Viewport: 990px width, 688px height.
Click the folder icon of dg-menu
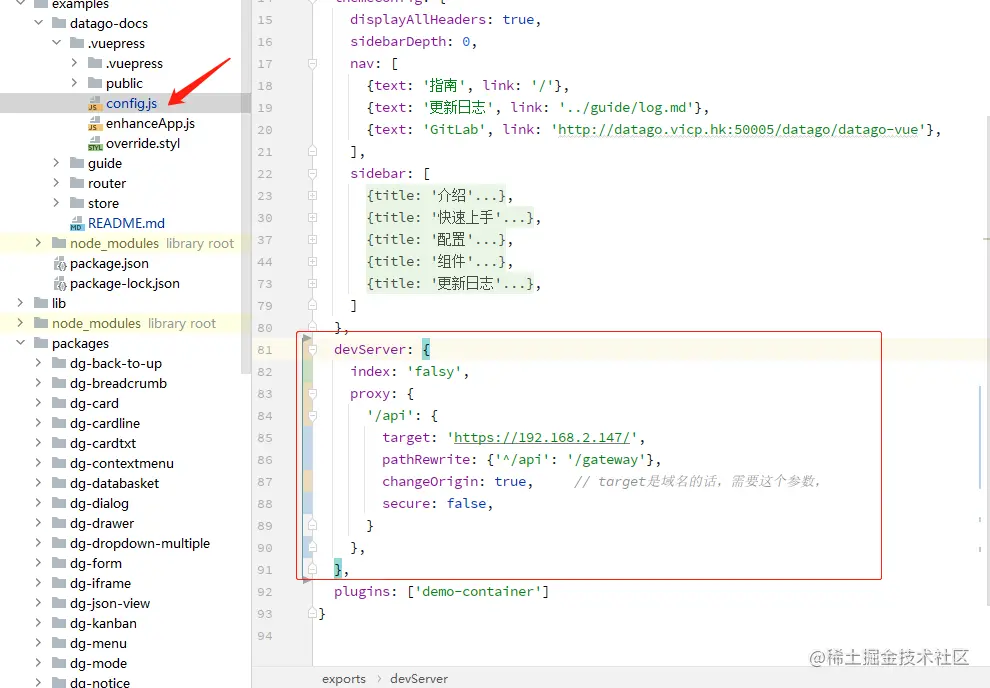(x=59, y=643)
